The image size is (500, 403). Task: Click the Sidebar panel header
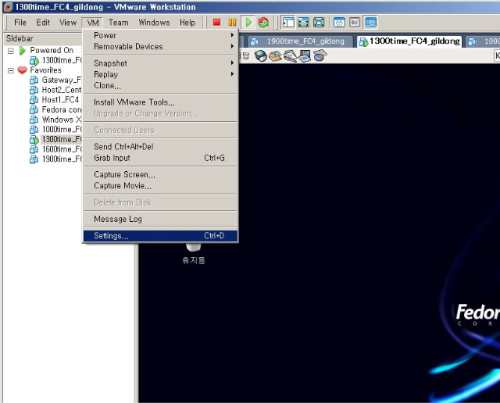point(43,38)
